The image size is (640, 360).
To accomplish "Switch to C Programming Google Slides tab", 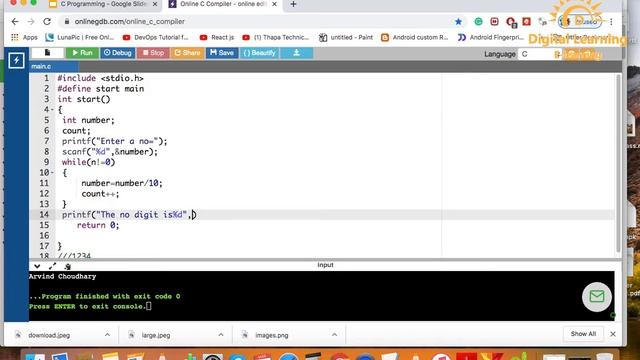I will (103, 4).
